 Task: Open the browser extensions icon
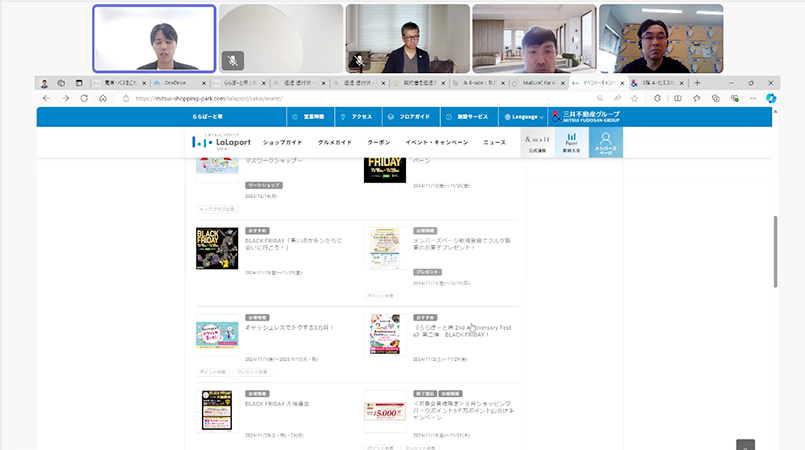(x=657, y=99)
